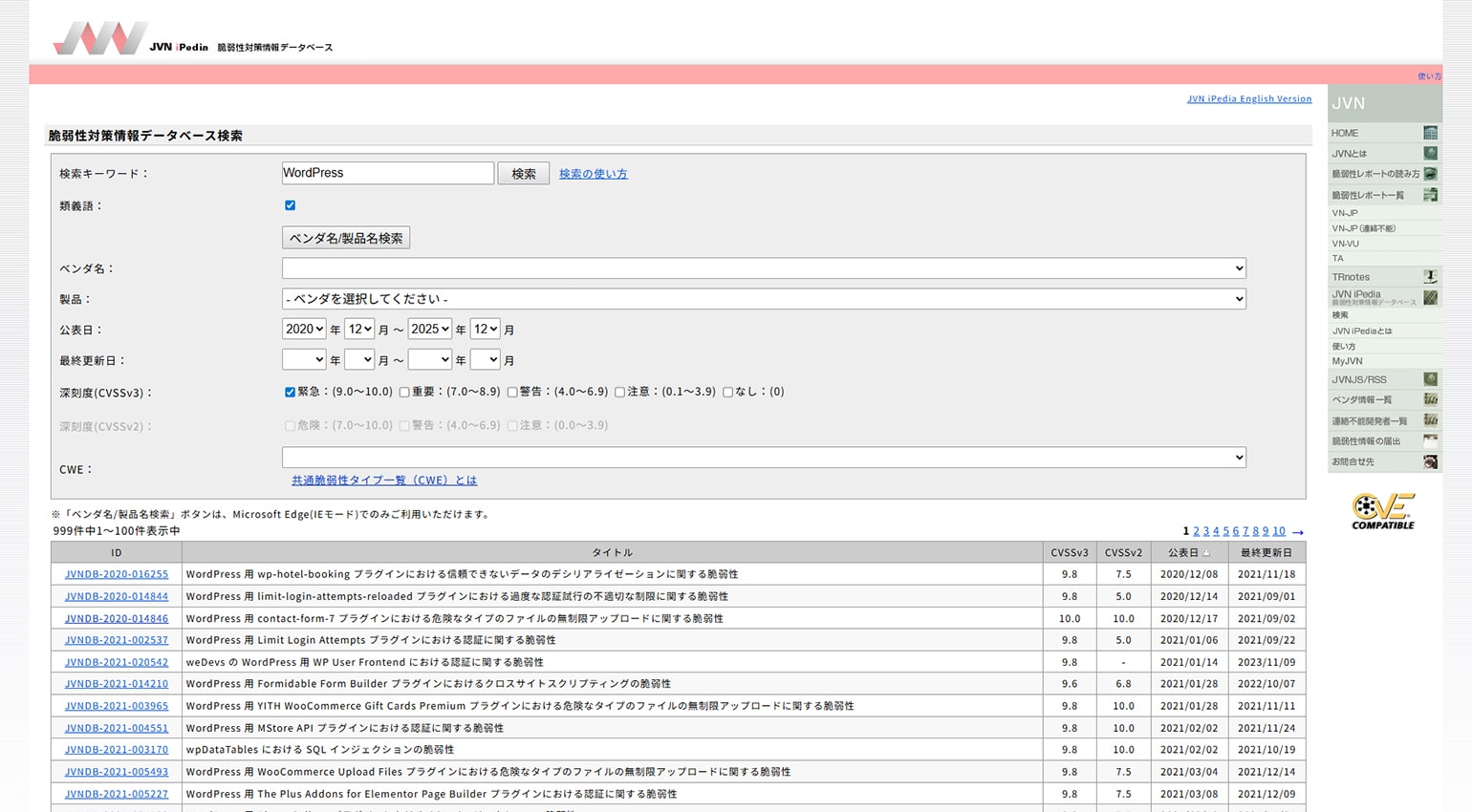Click the HOME icon in the JVN sidebar

[1430, 132]
